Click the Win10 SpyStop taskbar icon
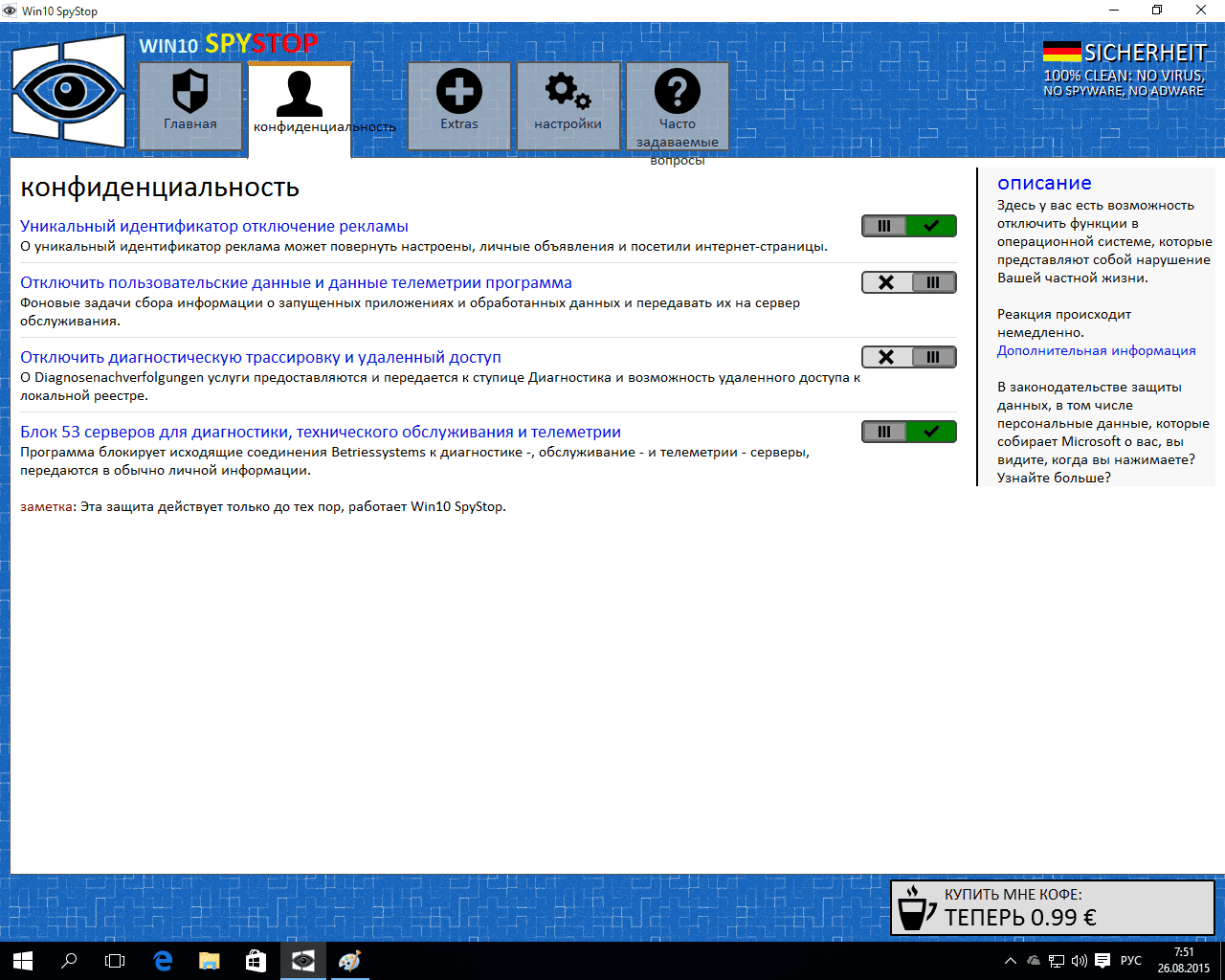Screen dimensions: 1225x980 tap(302, 961)
